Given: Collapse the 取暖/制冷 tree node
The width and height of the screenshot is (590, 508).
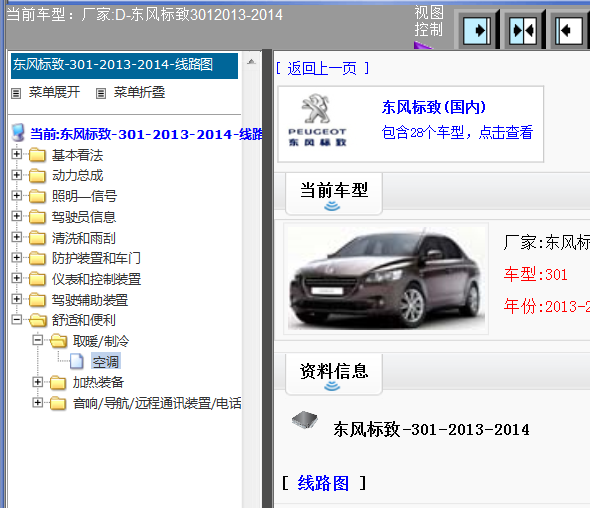Looking at the screenshot, I should tap(37, 340).
